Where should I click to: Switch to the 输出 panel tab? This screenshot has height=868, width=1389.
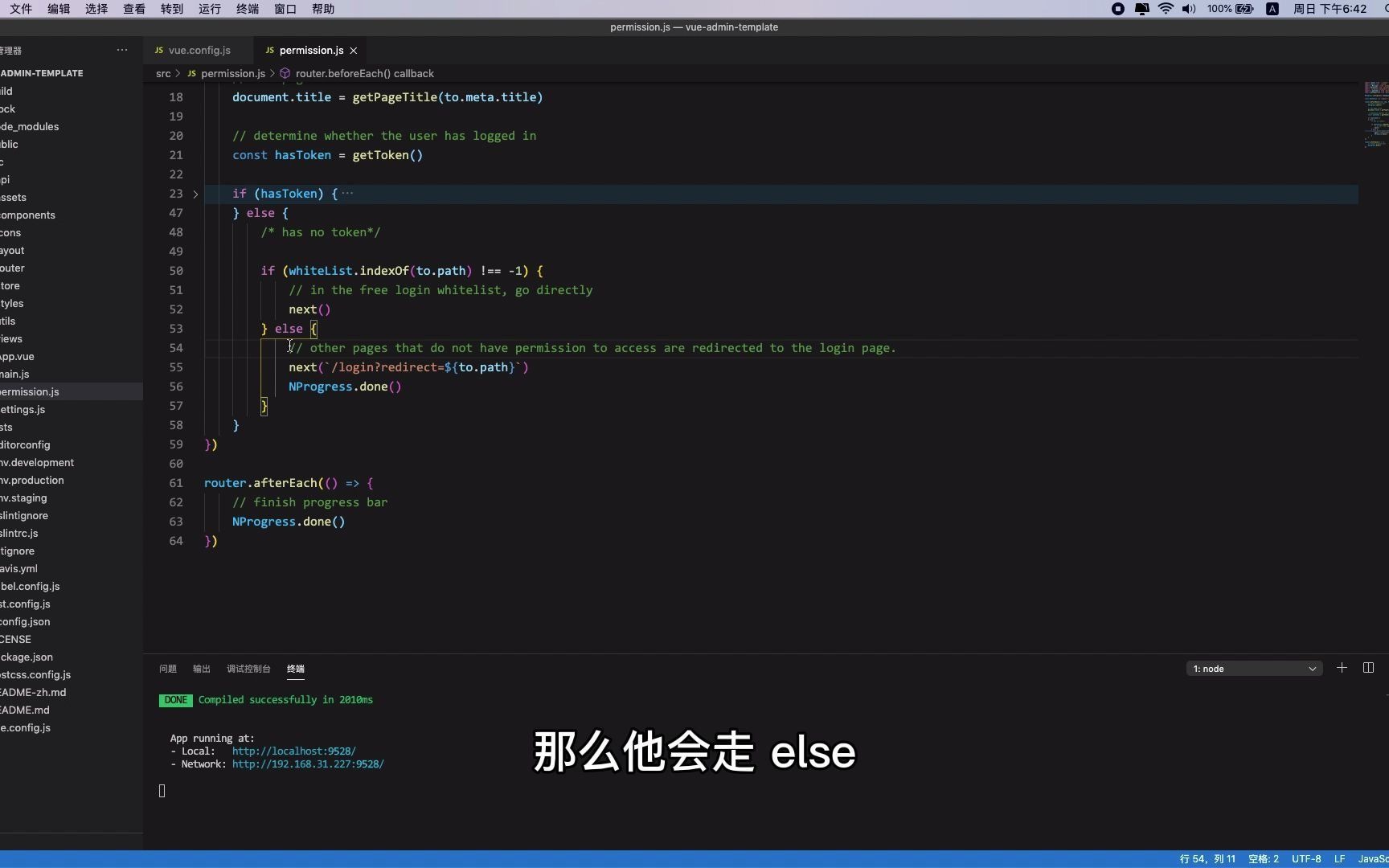[202, 669]
